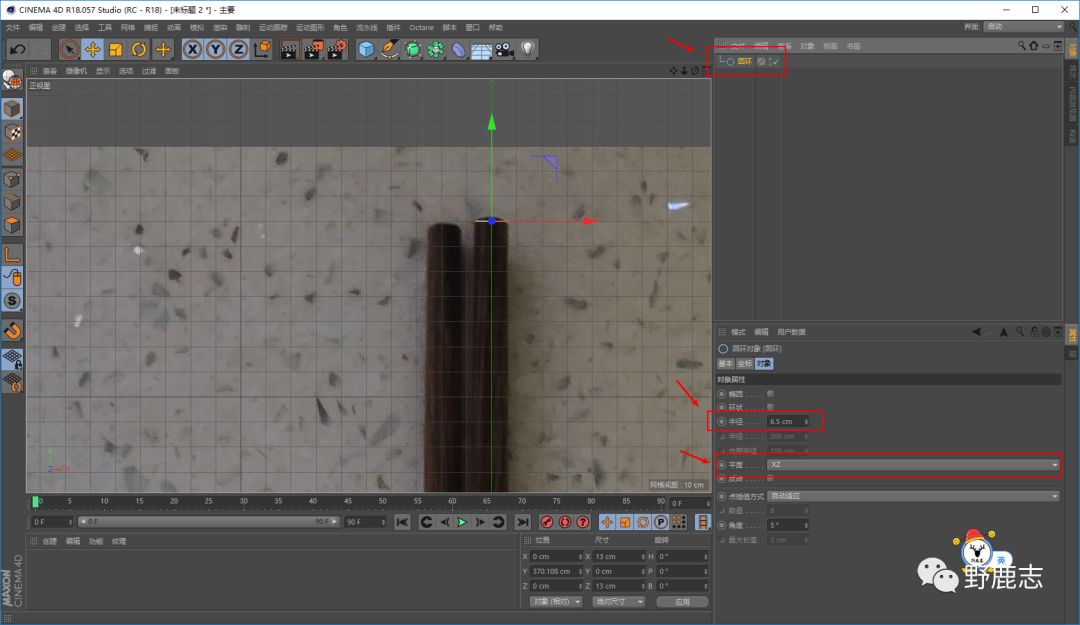Open the Octane menu in menu bar

(x=422, y=27)
